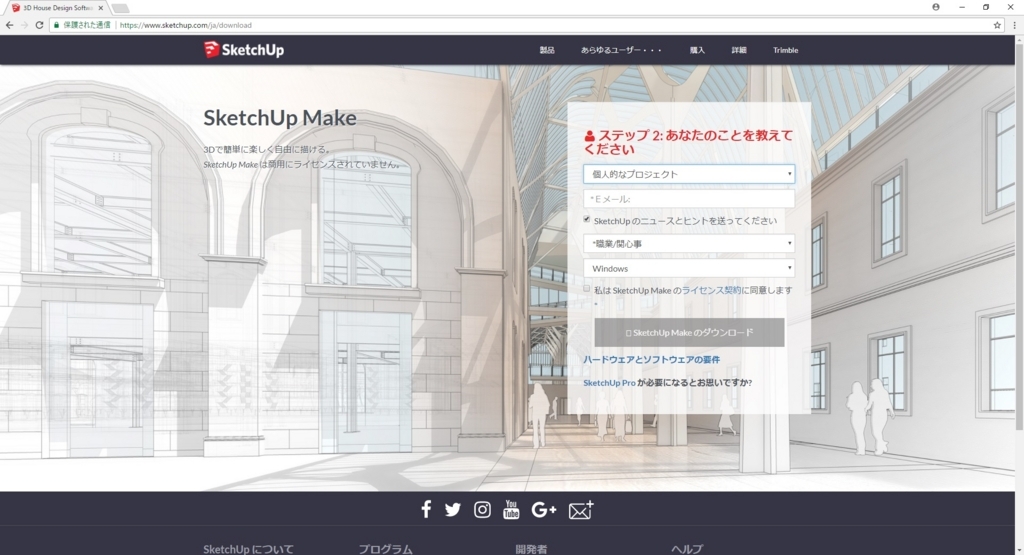The height and width of the screenshot is (555, 1024).
Task: Open the Google+ social icon
Action: (543, 510)
